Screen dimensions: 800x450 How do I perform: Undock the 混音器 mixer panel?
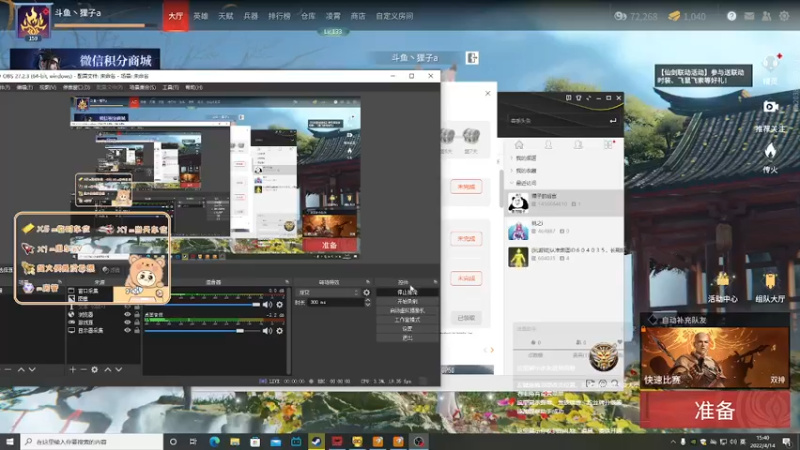click(x=287, y=282)
